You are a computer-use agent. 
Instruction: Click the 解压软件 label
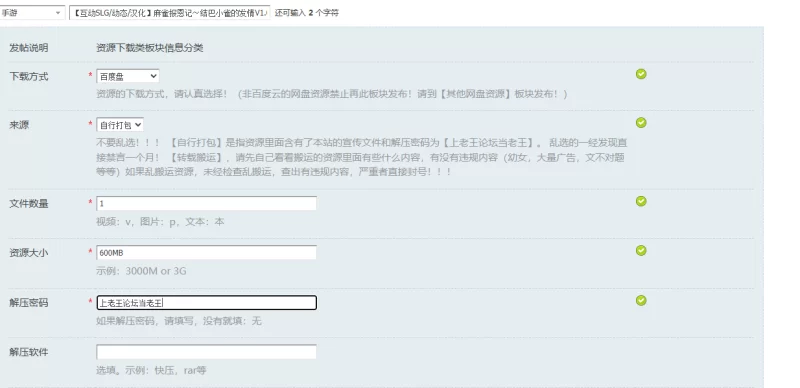click(29, 352)
